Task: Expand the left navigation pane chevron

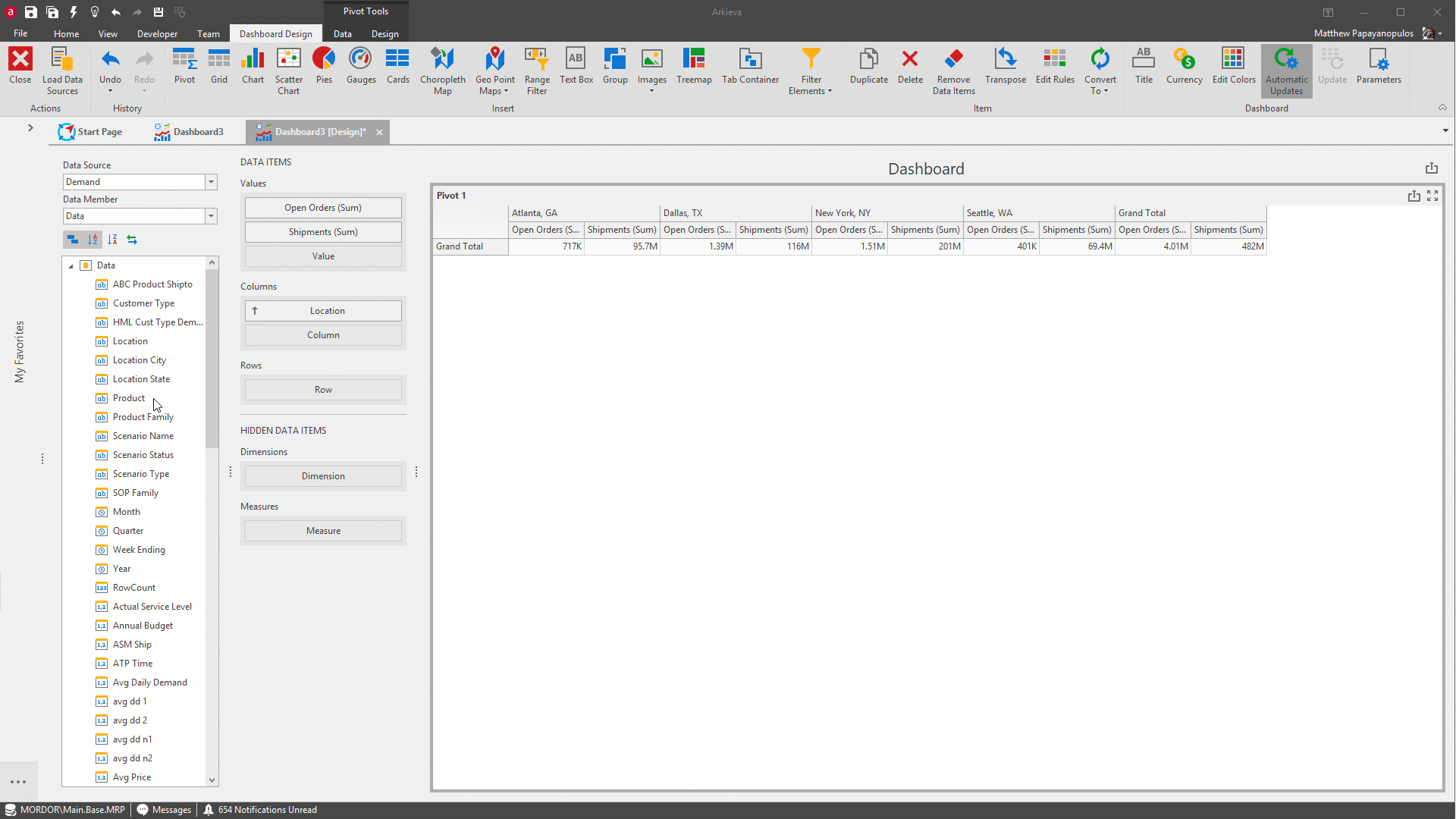Action: [30, 127]
